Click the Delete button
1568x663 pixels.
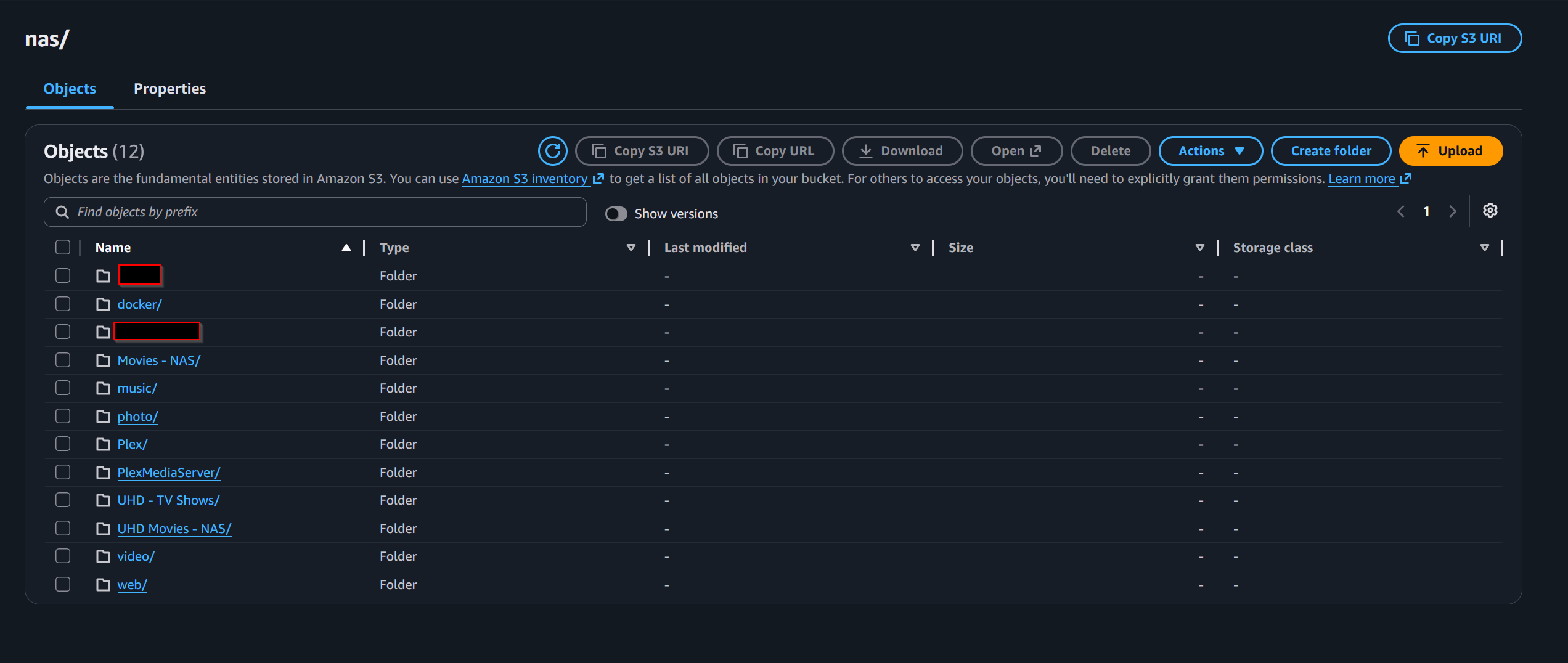click(x=1111, y=151)
